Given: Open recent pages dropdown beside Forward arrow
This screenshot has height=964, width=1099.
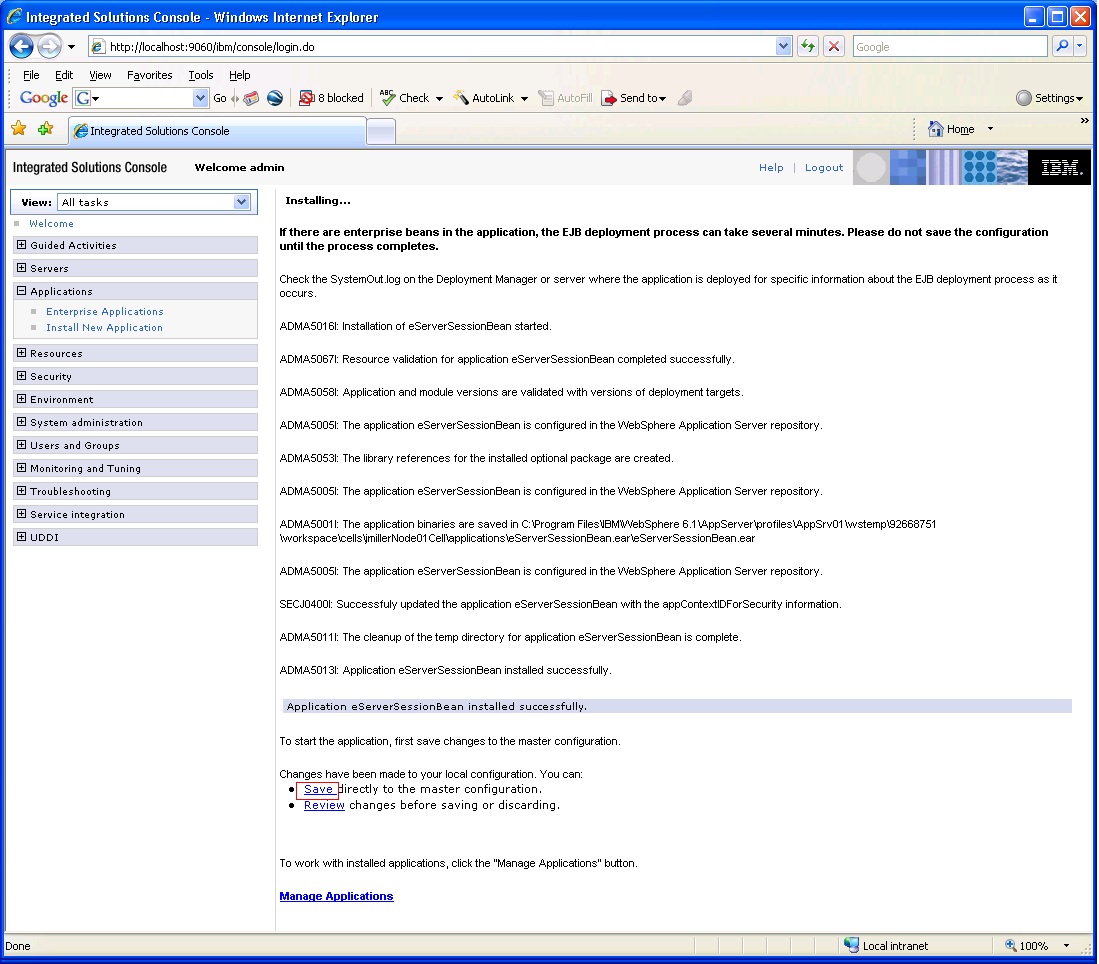Looking at the screenshot, I should coord(71,47).
